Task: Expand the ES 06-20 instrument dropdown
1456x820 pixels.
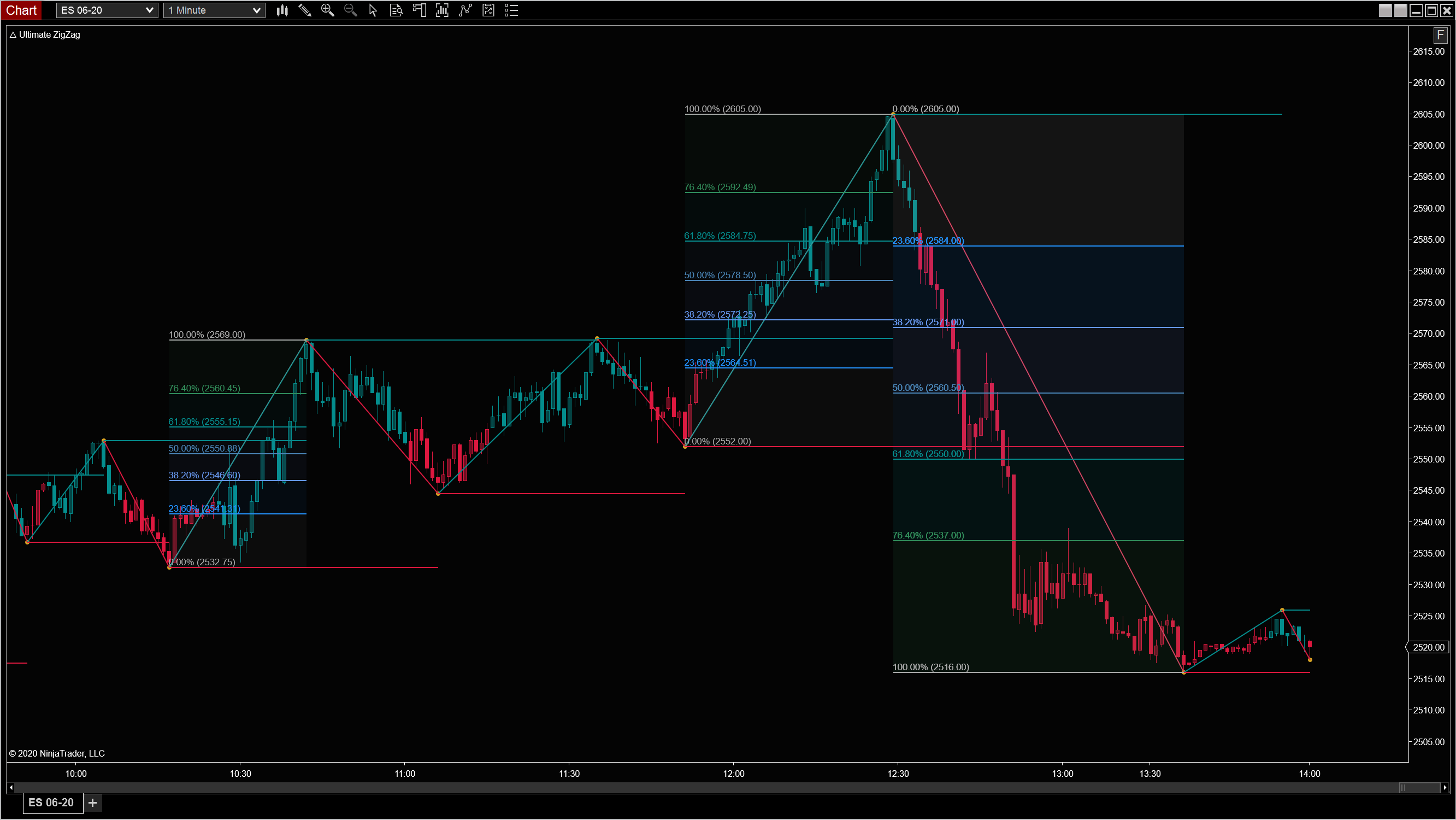Action: pyautogui.click(x=149, y=10)
